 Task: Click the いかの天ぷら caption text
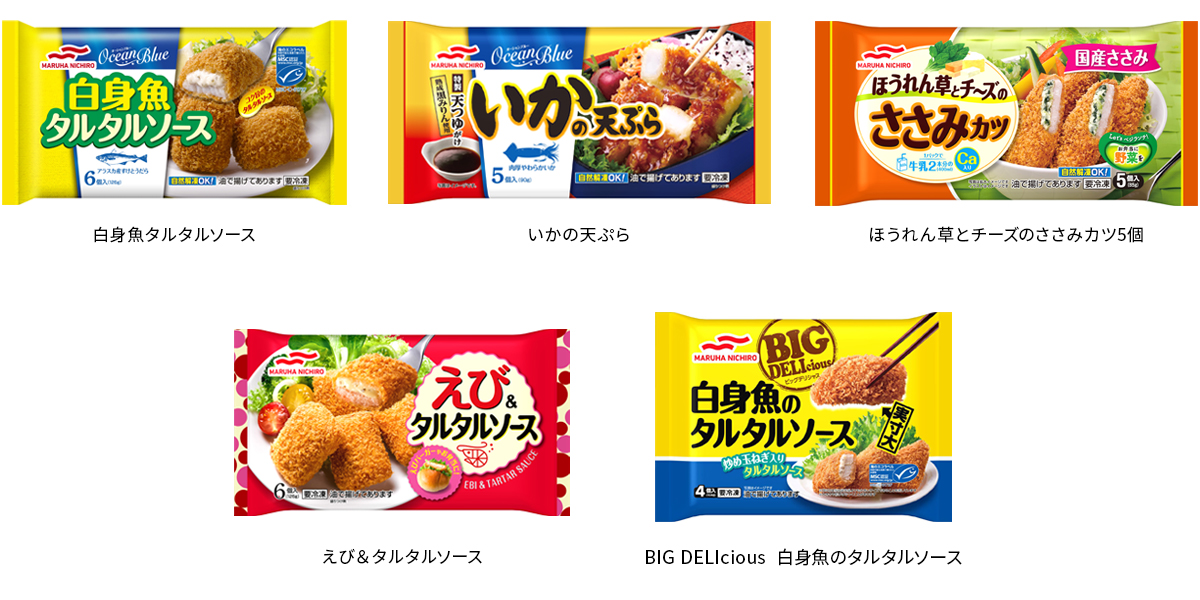click(579, 236)
